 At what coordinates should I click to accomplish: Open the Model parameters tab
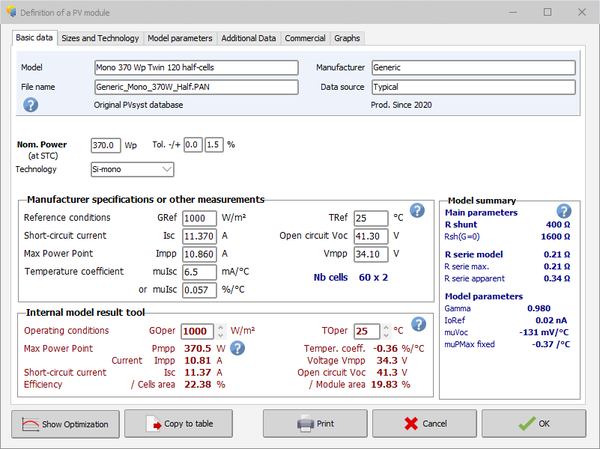180,38
